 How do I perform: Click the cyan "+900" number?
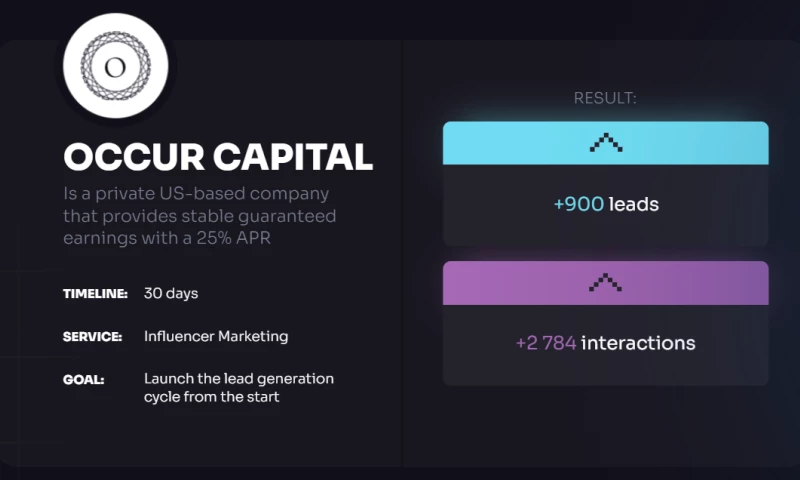coord(579,204)
